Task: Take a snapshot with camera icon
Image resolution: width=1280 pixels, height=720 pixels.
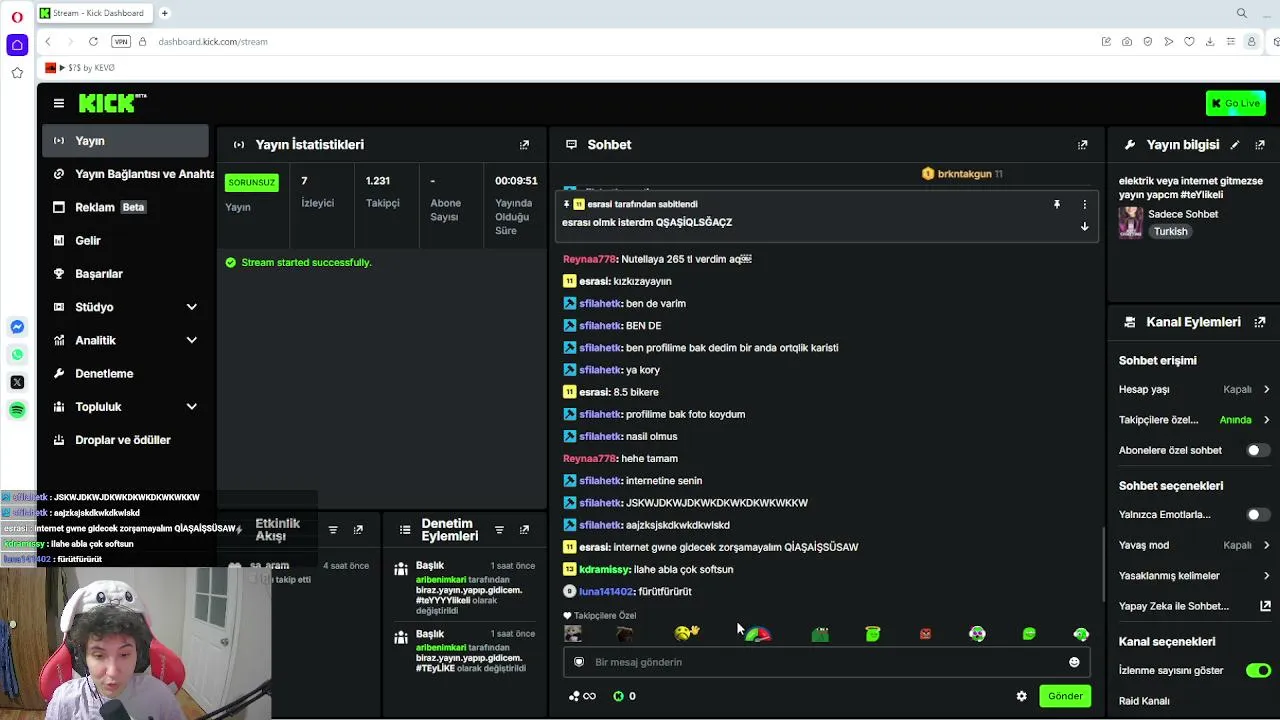Action: 1127,41
